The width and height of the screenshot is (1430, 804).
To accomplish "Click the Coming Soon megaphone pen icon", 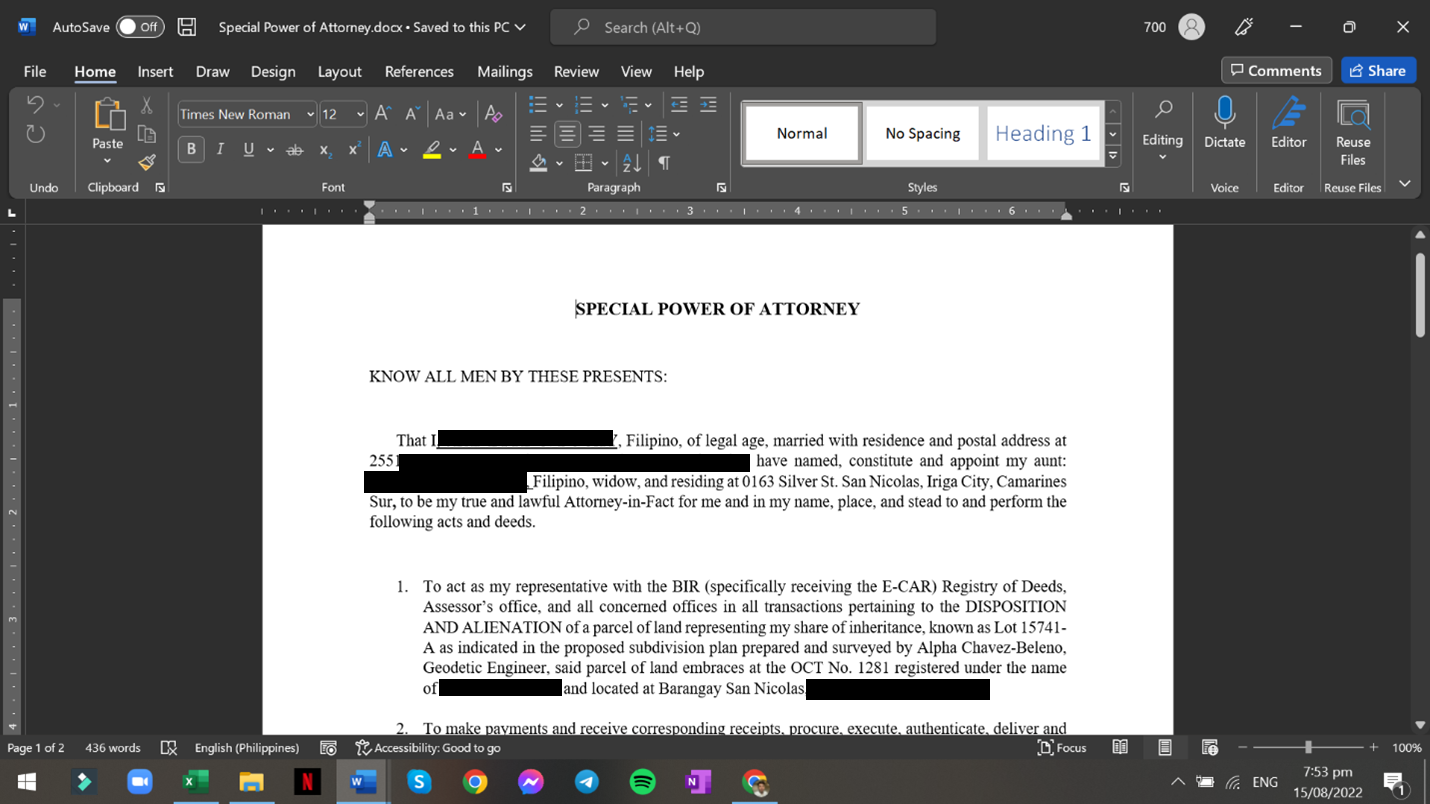I will tap(1245, 27).
